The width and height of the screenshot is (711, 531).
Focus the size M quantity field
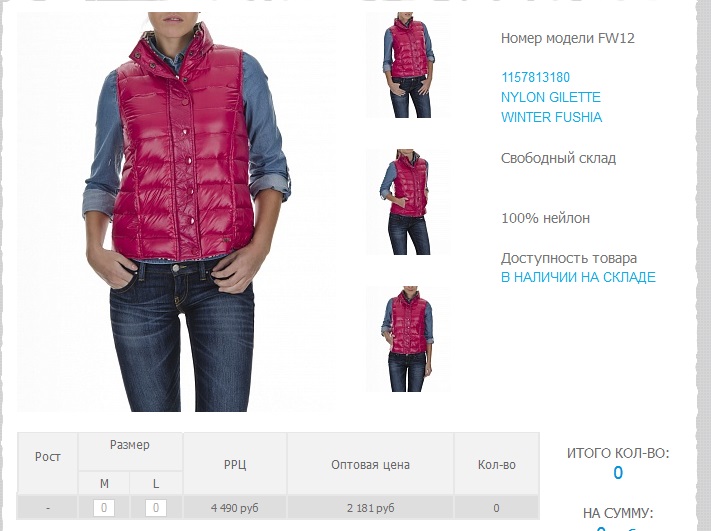pyautogui.click(x=104, y=508)
